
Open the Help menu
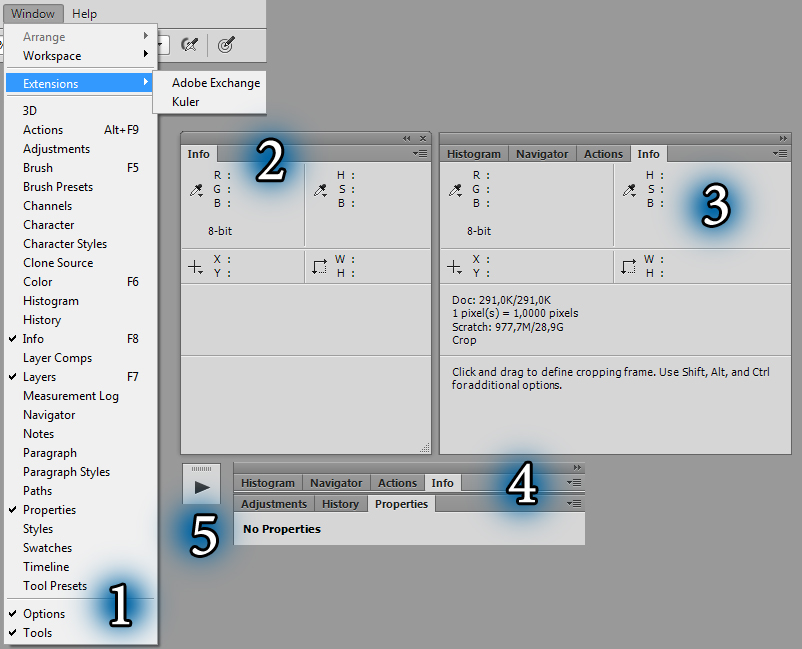click(84, 14)
